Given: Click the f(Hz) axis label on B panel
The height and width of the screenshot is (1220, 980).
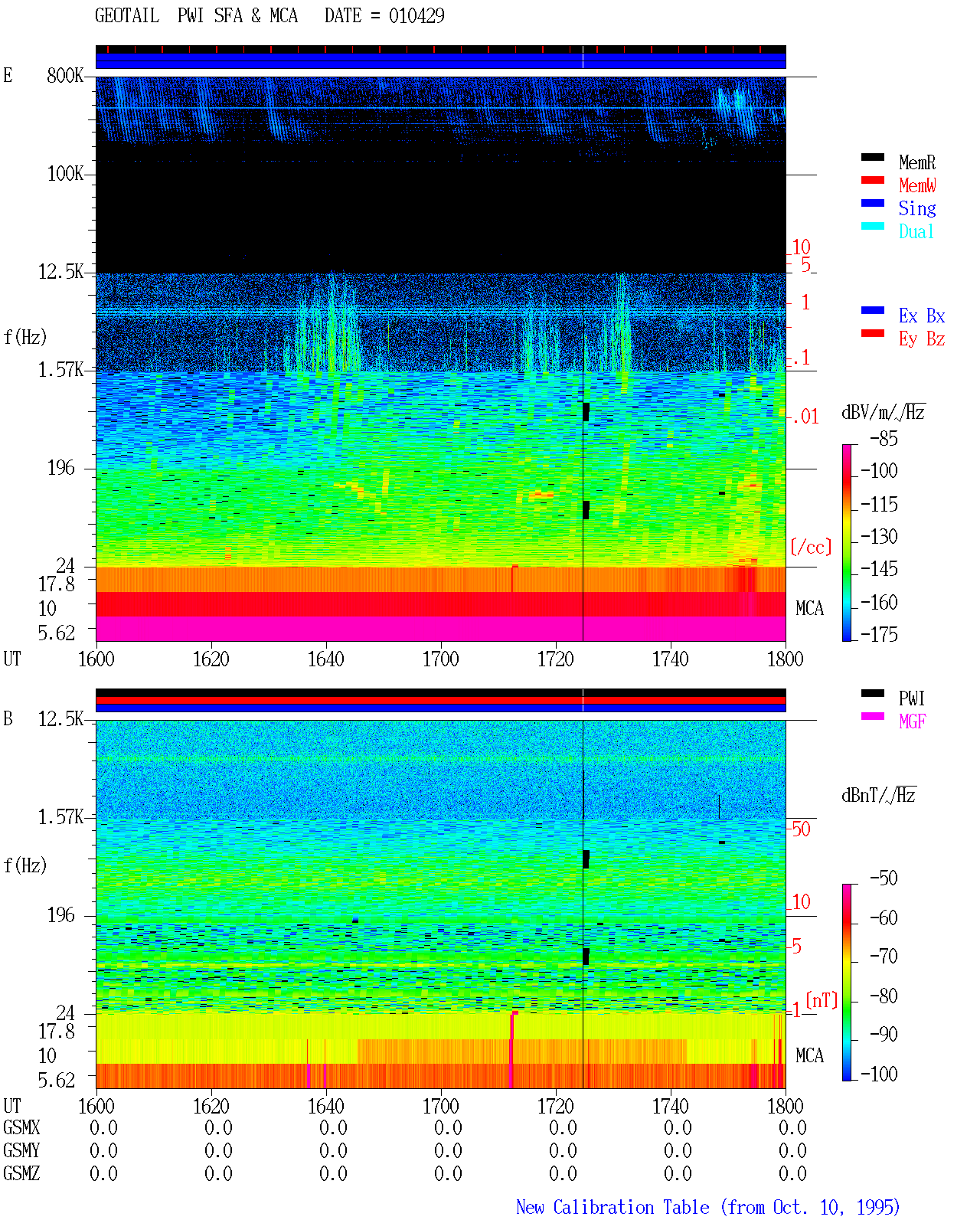Looking at the screenshot, I should (x=25, y=865).
